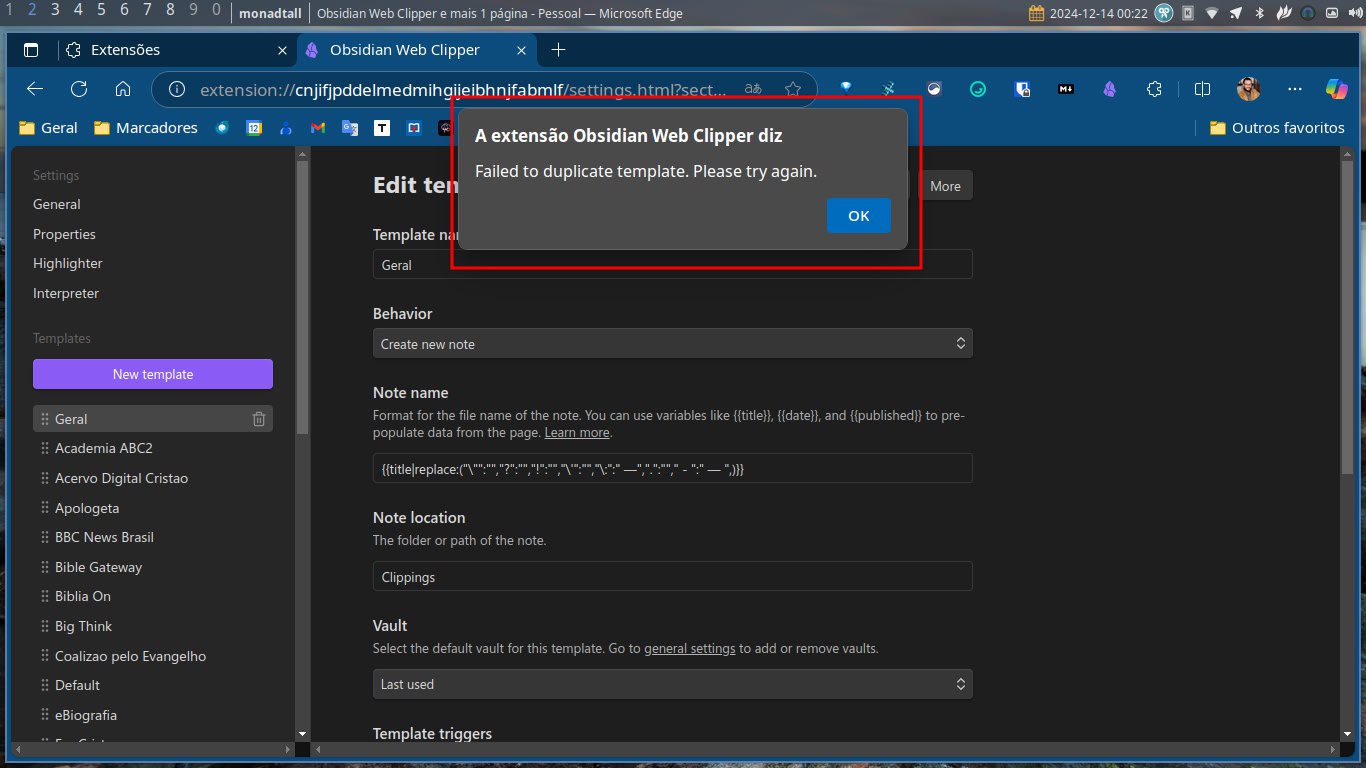Screen dimensions: 1366x768
Task: Click the browser home icon
Action: click(123, 89)
